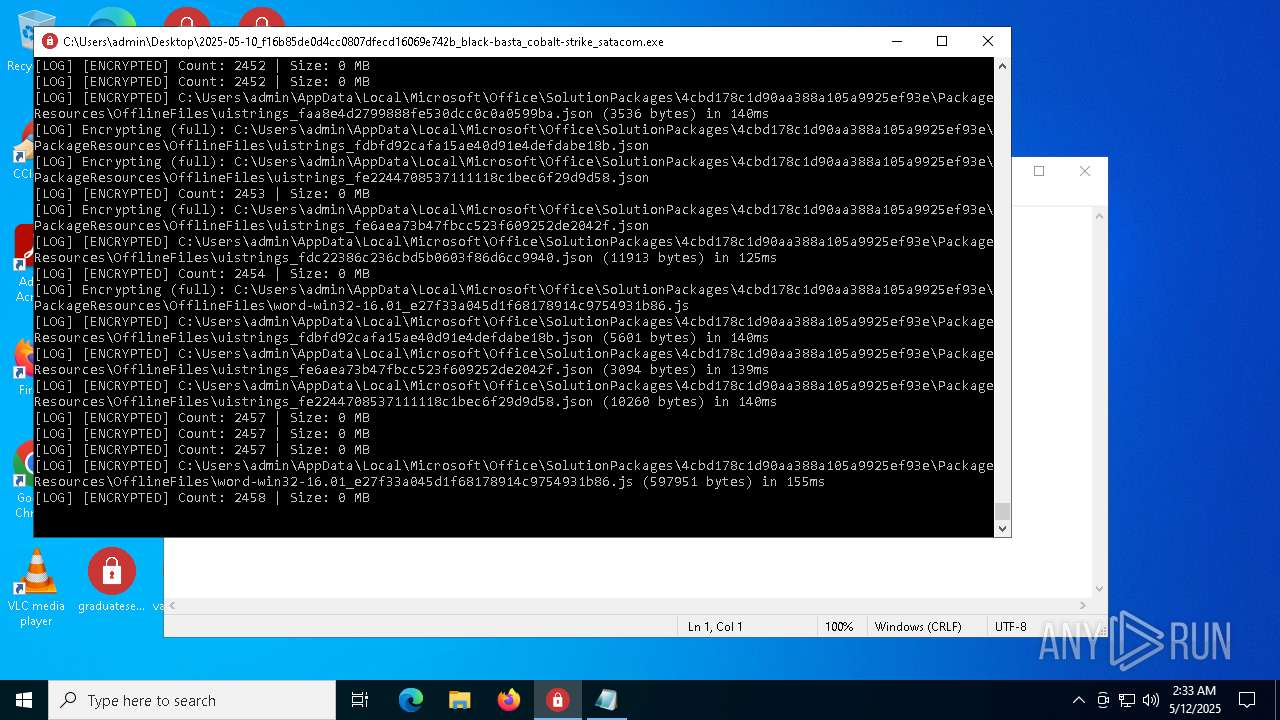This screenshot has width=1280, height=720.
Task: Maximize the console window
Action: point(942,42)
